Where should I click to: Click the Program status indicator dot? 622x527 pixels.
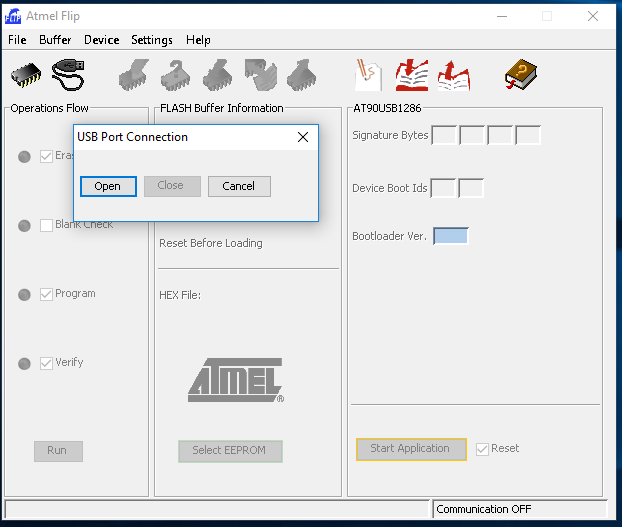[x=24, y=295]
